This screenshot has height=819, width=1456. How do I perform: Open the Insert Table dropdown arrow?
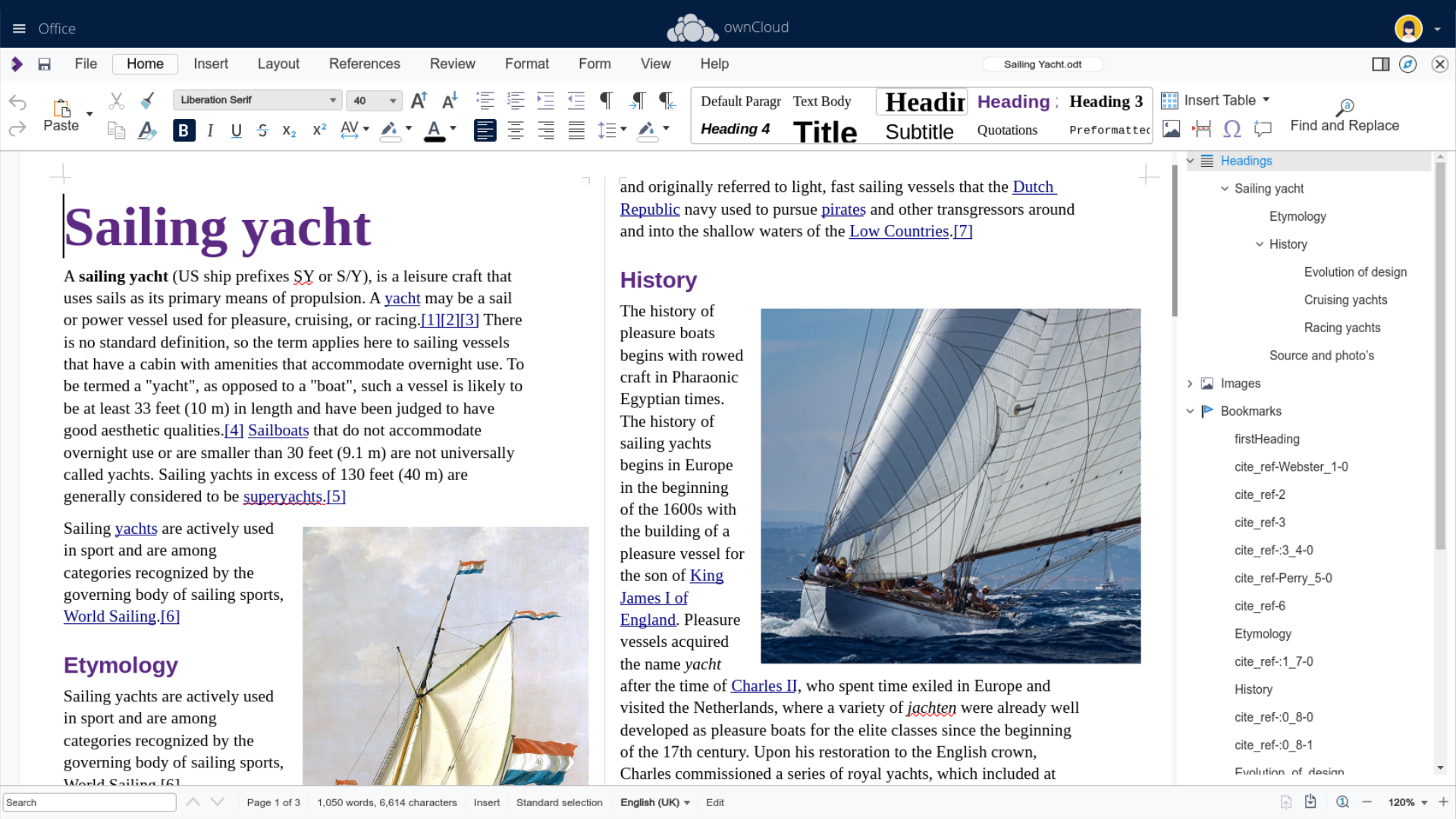point(1266,100)
